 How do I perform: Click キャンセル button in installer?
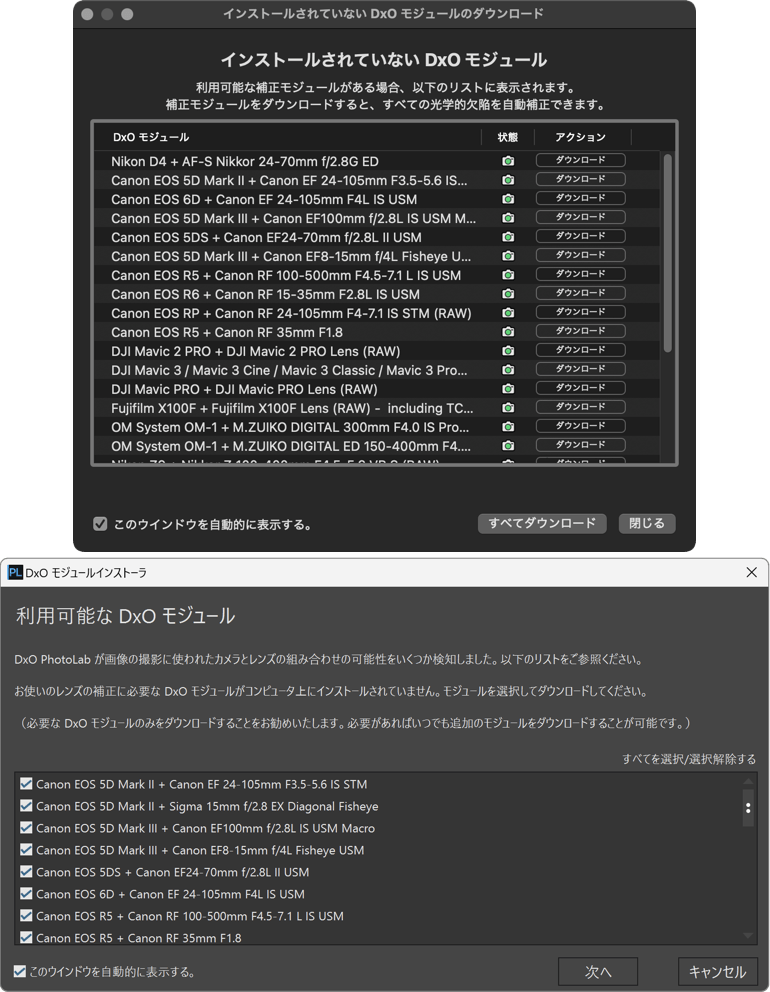pos(717,972)
